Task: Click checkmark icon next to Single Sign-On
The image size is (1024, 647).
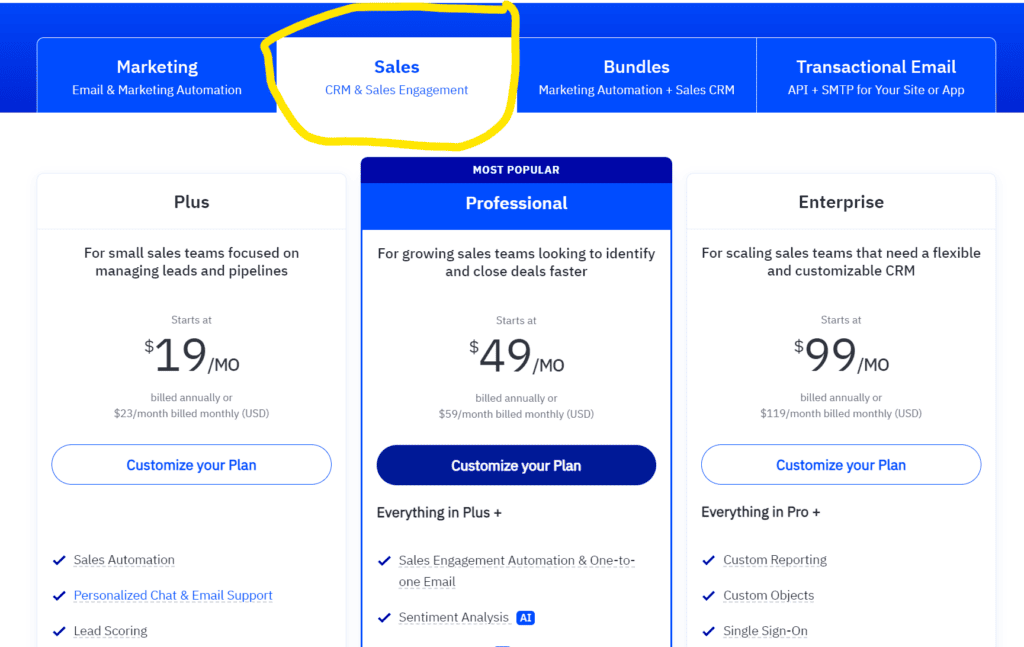Action: pyautogui.click(x=709, y=631)
